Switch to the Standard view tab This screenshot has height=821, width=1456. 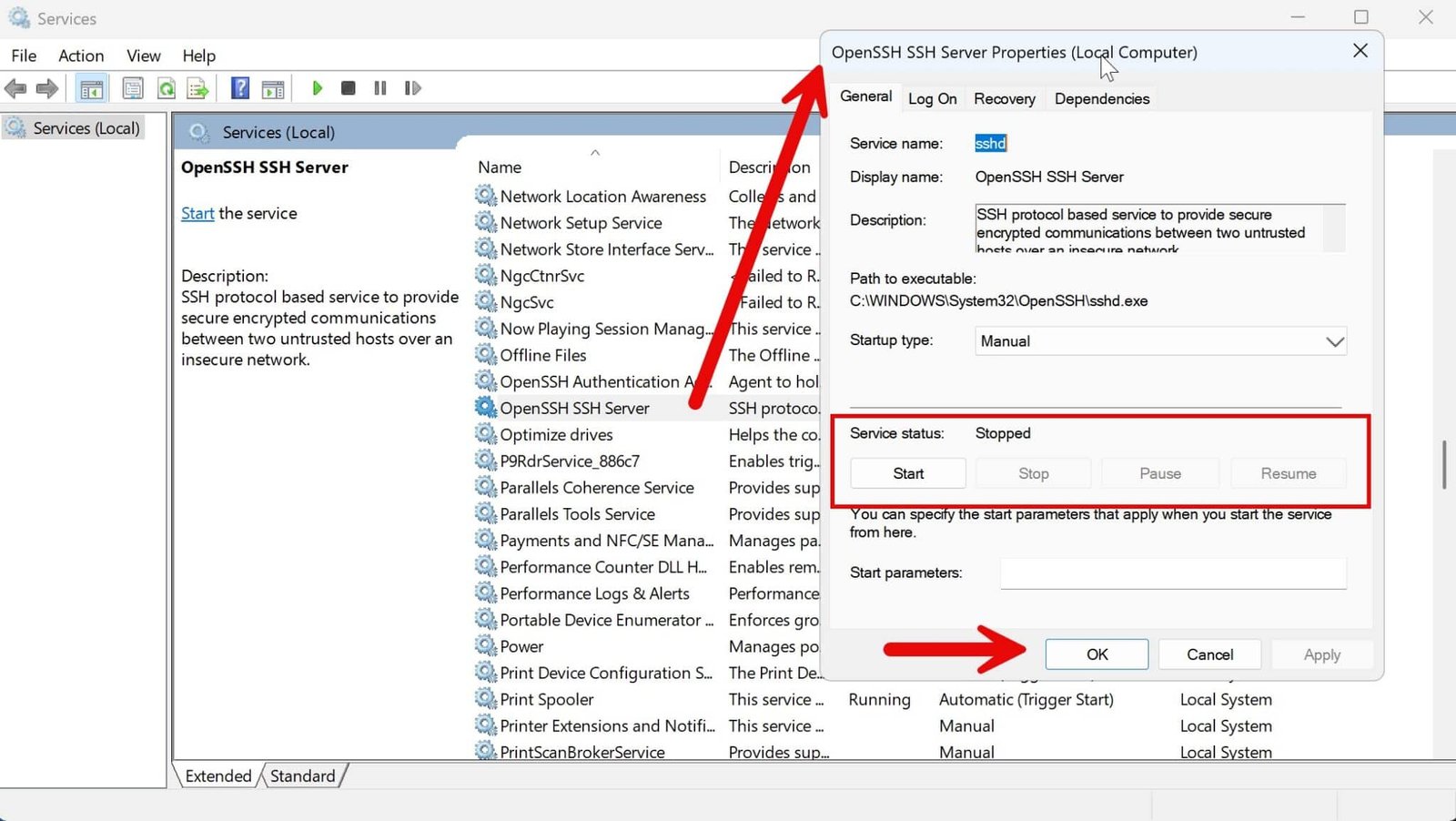point(303,775)
